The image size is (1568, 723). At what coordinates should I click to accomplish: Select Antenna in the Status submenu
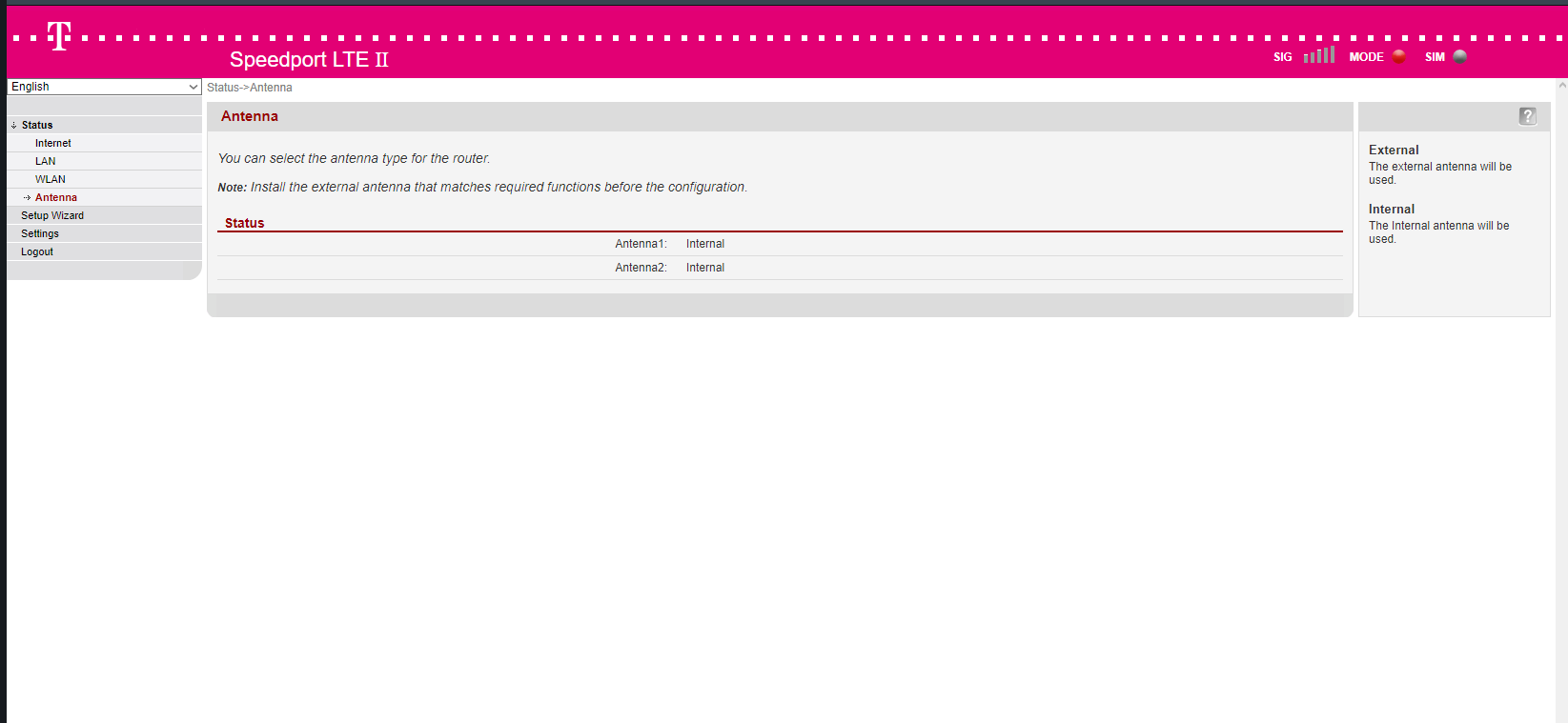(x=56, y=197)
